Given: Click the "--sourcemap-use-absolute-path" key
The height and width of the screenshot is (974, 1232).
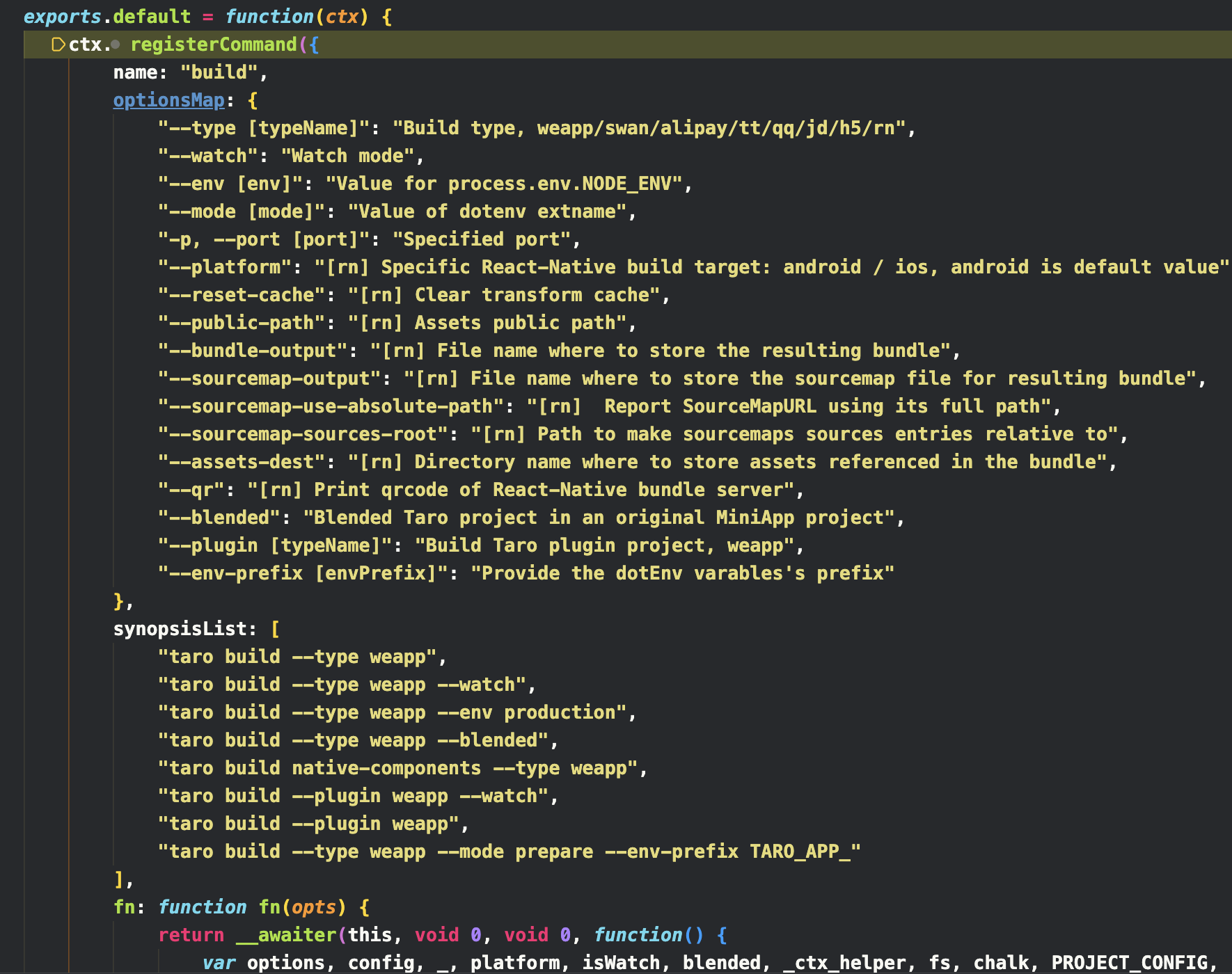Looking at the screenshot, I should 331,406.
